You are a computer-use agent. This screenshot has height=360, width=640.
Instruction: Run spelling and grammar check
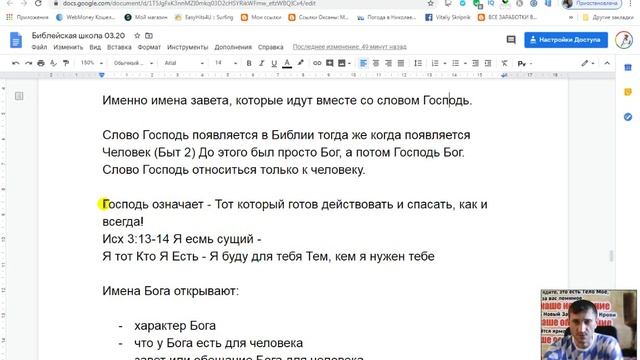pyautogui.click(x=53, y=63)
